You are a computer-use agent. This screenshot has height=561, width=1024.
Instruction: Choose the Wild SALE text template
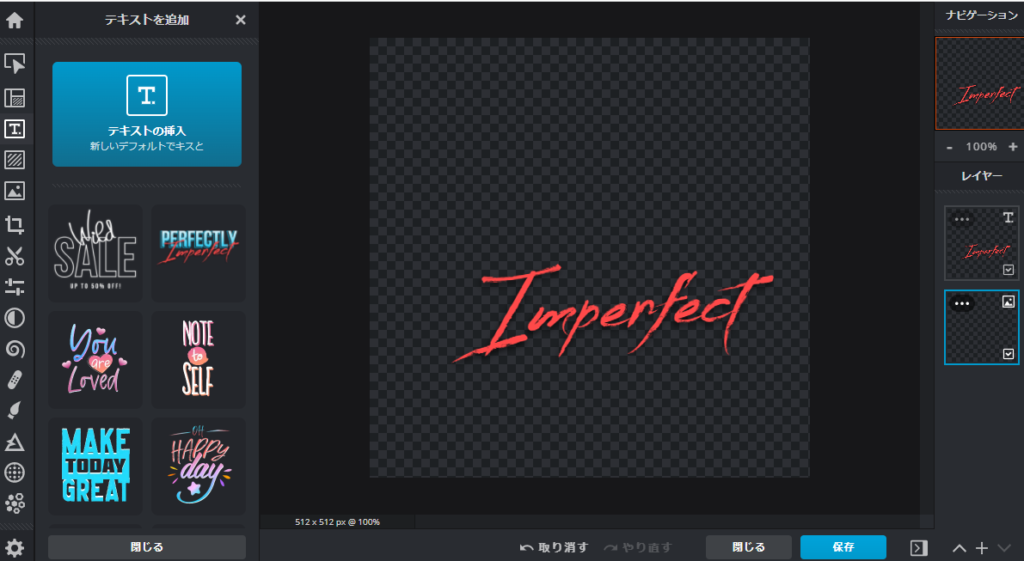(x=95, y=253)
